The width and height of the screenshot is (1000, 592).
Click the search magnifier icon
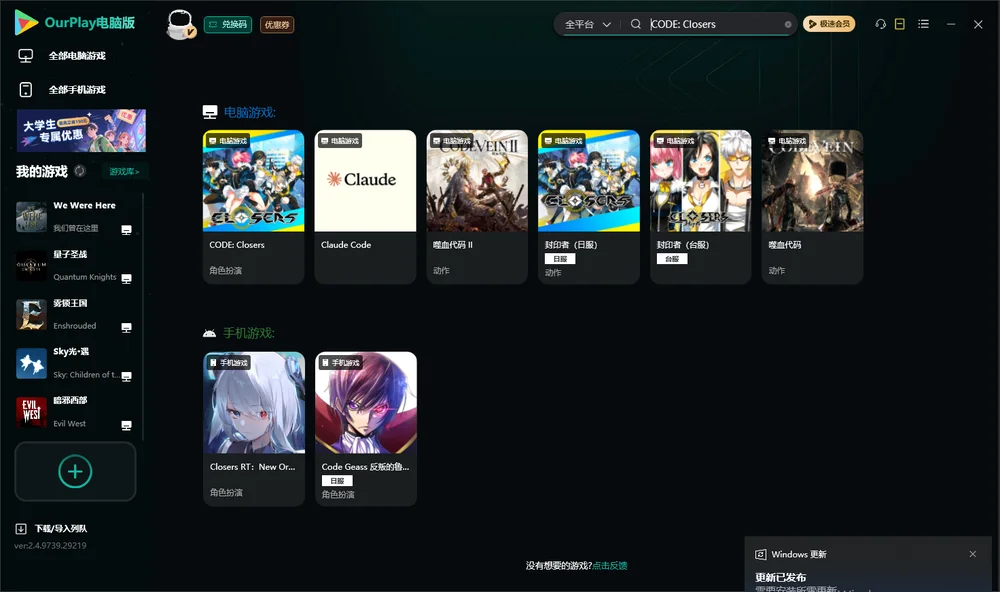pos(635,24)
